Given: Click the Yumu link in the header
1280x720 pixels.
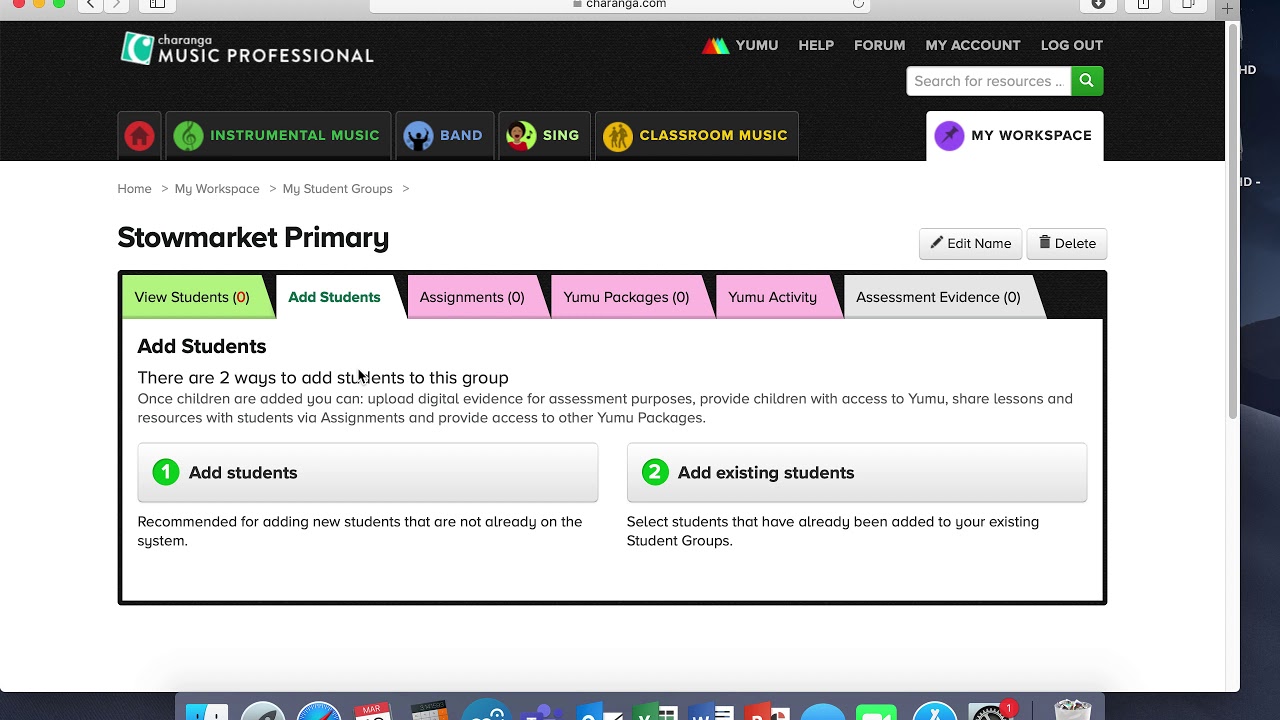Looking at the screenshot, I should 740,45.
